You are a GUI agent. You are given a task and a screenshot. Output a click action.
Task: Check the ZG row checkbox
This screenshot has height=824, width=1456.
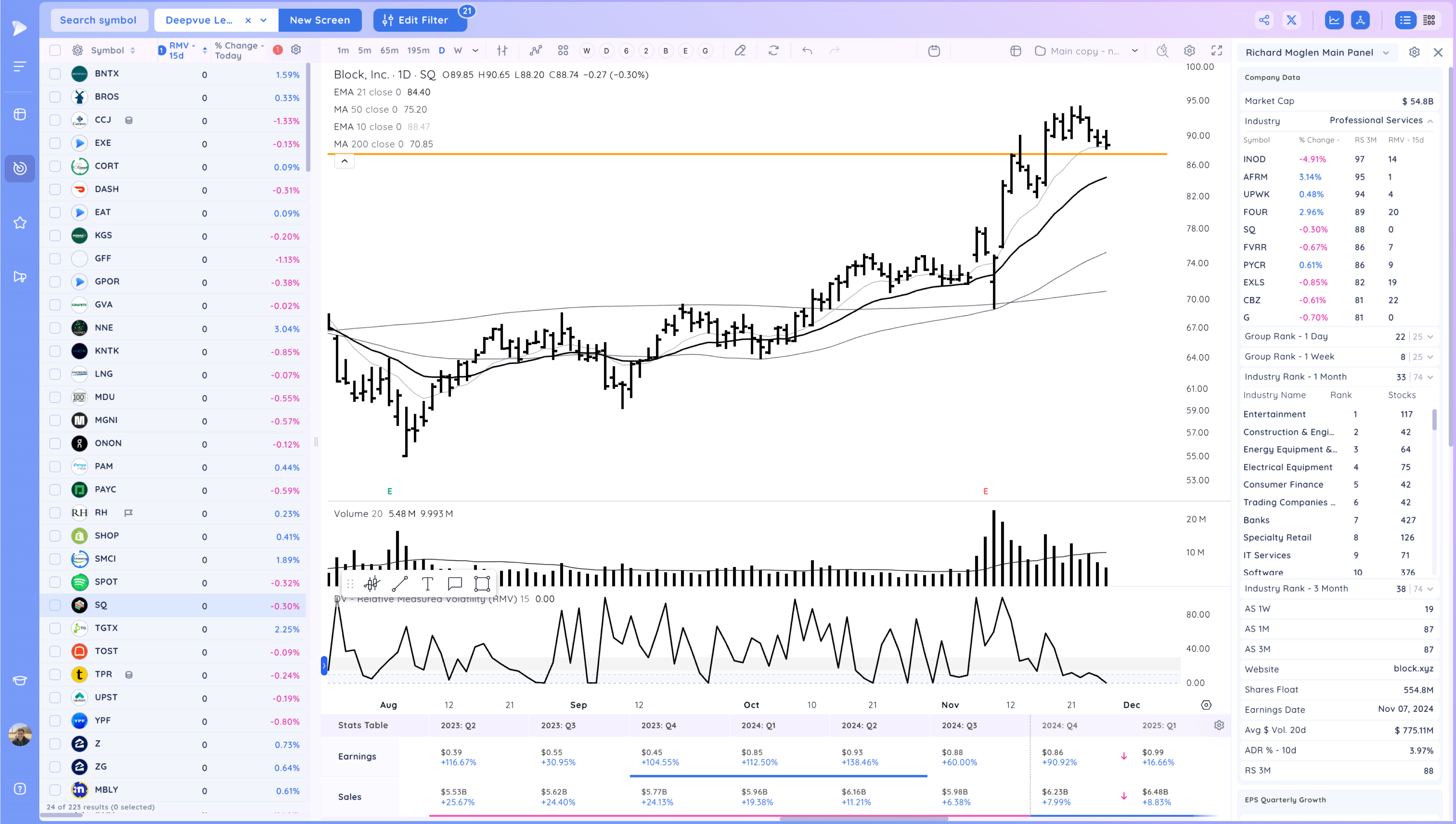tap(55, 766)
